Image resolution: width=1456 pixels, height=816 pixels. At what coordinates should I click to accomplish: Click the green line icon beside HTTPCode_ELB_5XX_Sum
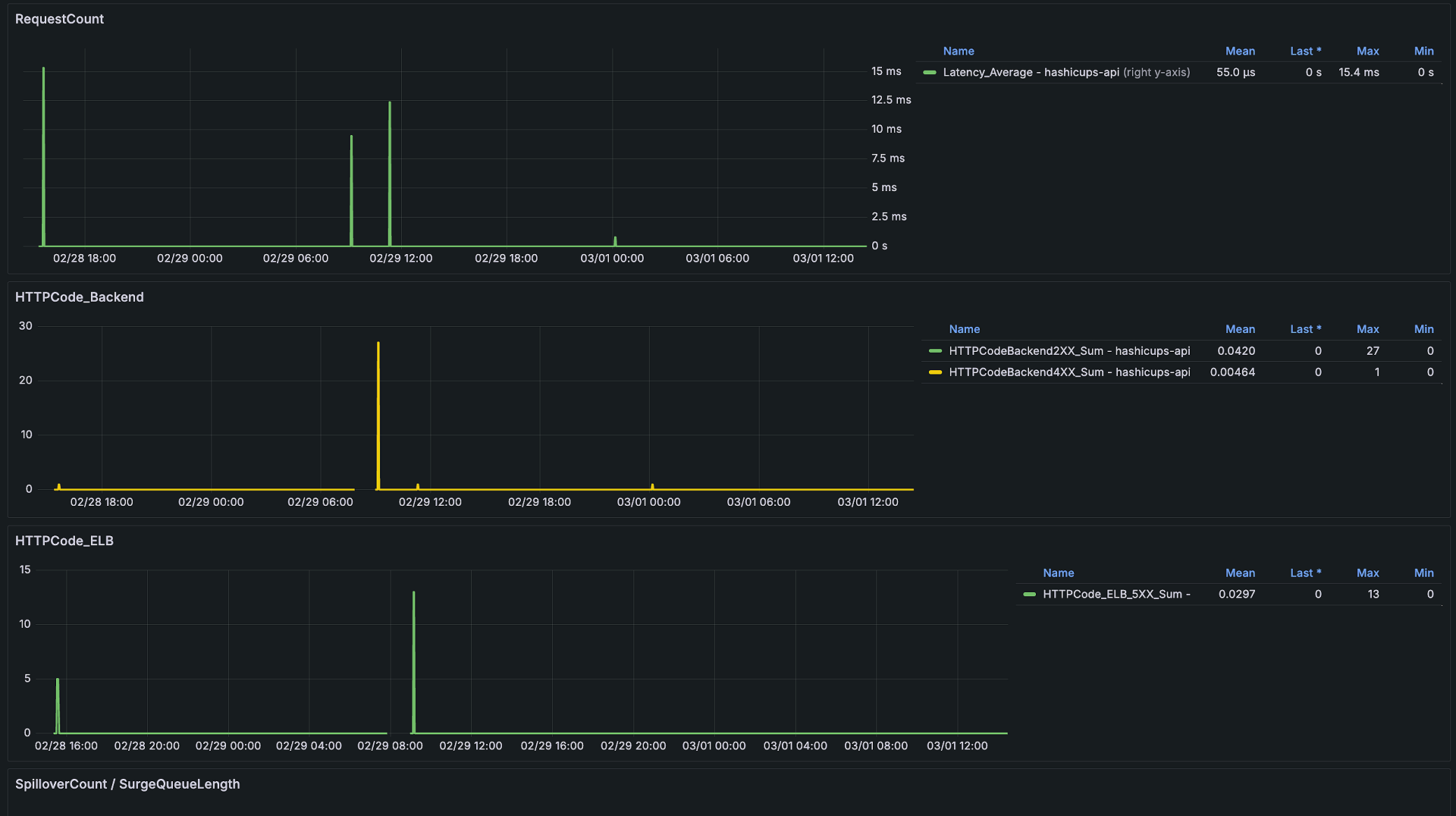1029,595
